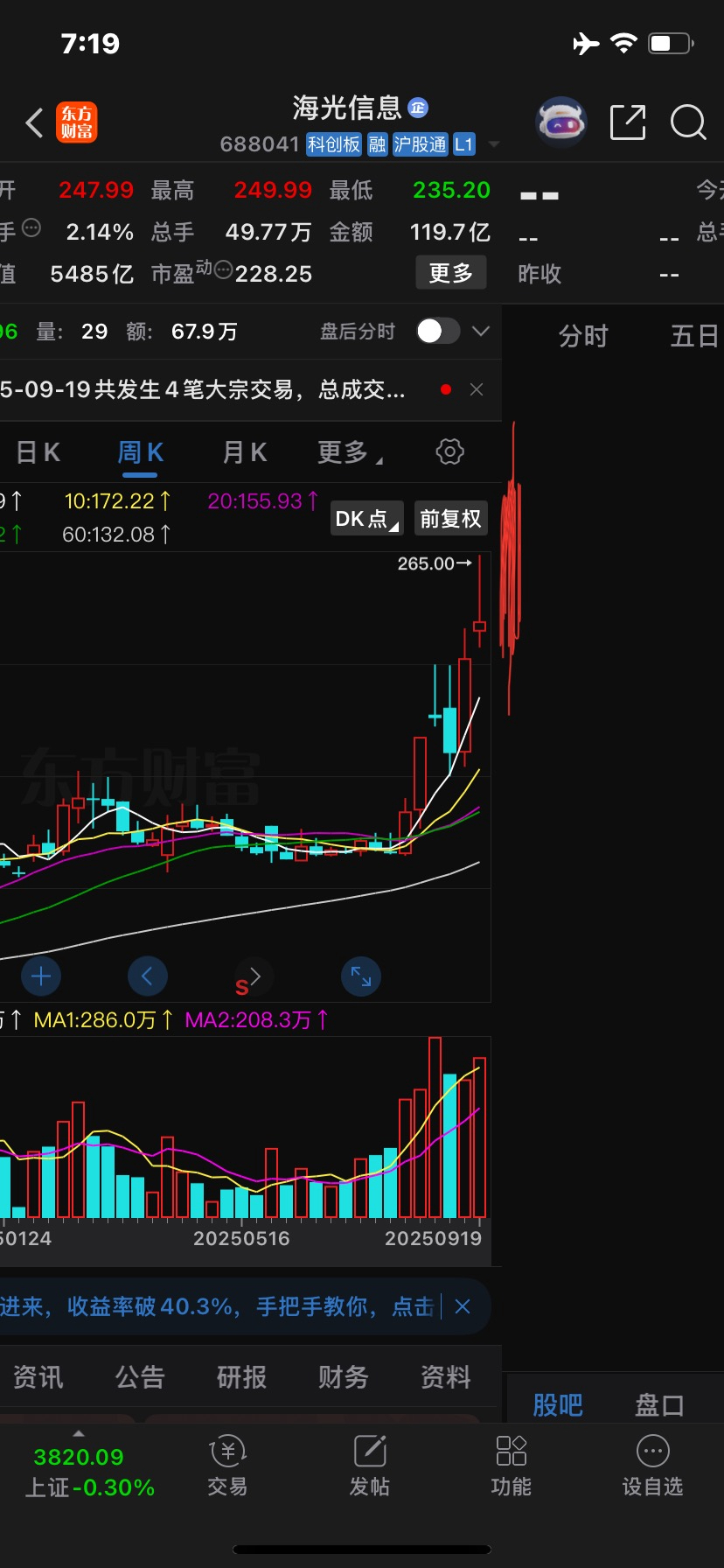Move chart left with the arrow button

(147, 976)
